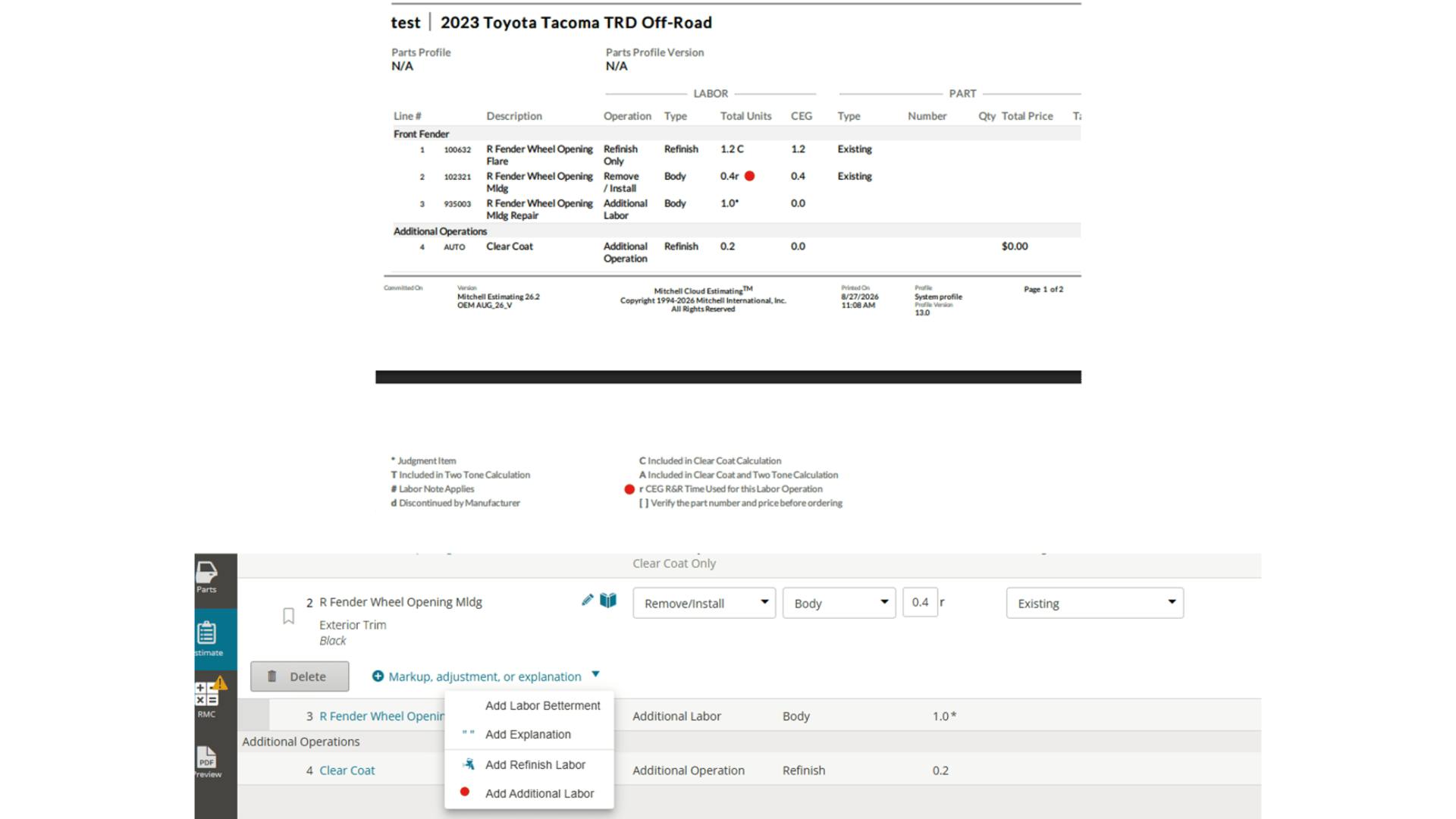The image size is (1456, 819).
Task: Click the Markup, adjustment, or explanation link
Action: (485, 676)
